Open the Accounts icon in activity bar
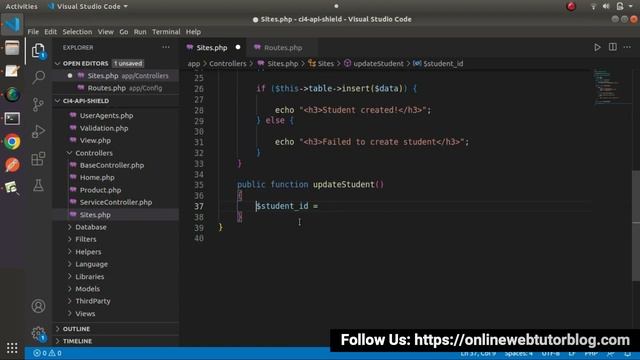The height and width of the screenshot is (360, 640). pyautogui.click(x=38, y=306)
